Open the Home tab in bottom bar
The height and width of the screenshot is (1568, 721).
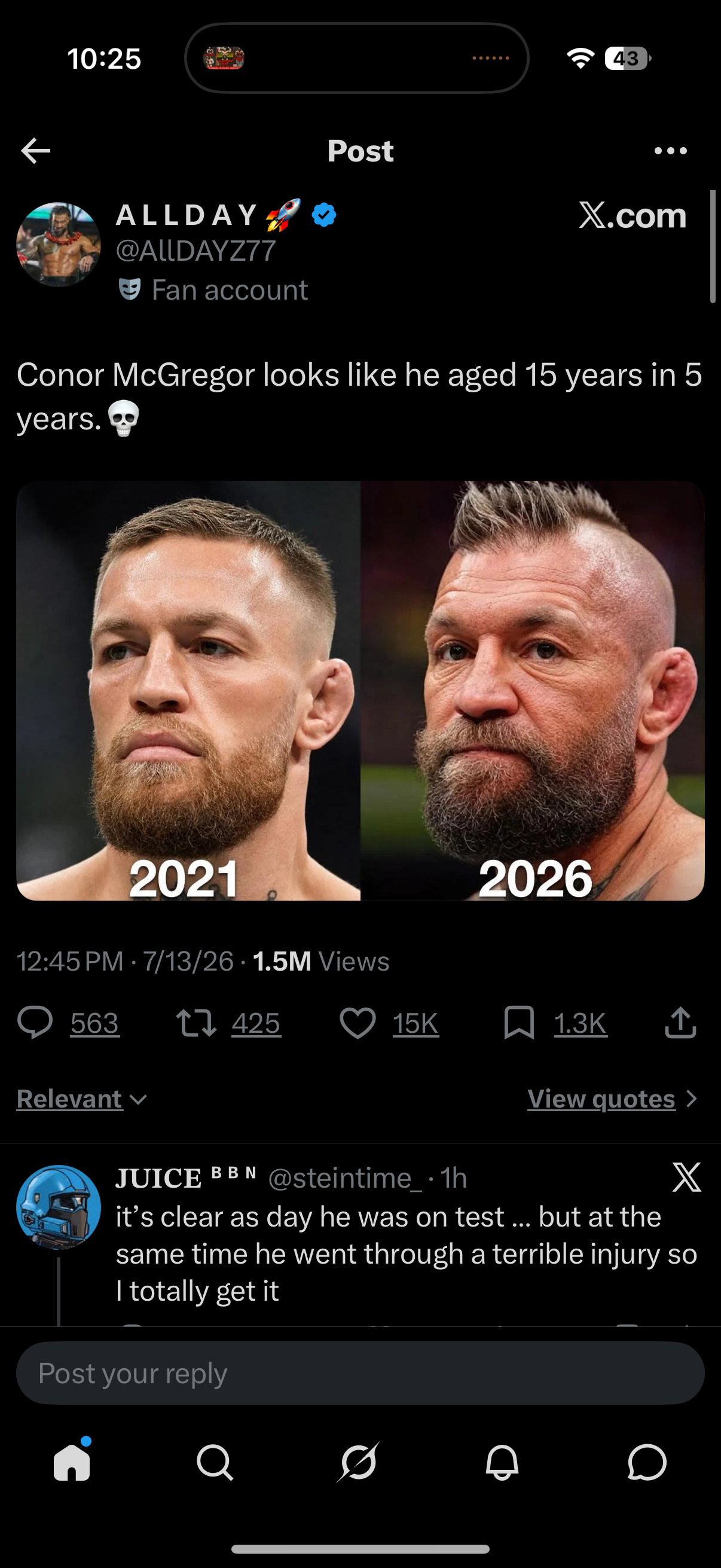point(72,1461)
